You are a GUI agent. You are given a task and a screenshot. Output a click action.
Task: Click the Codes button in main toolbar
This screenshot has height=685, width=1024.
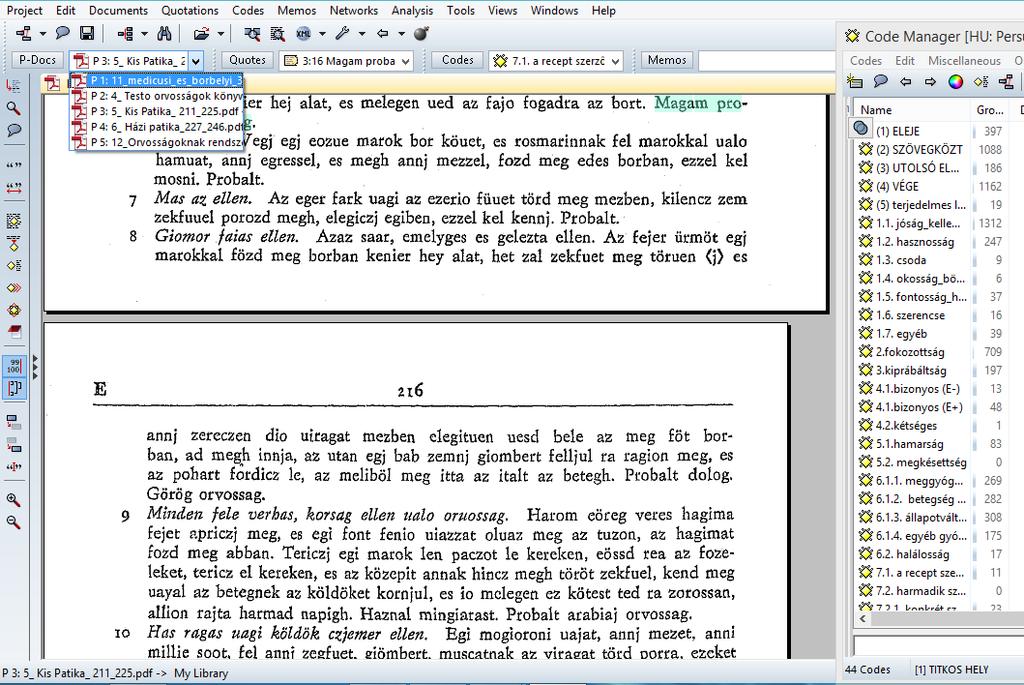tap(457, 60)
